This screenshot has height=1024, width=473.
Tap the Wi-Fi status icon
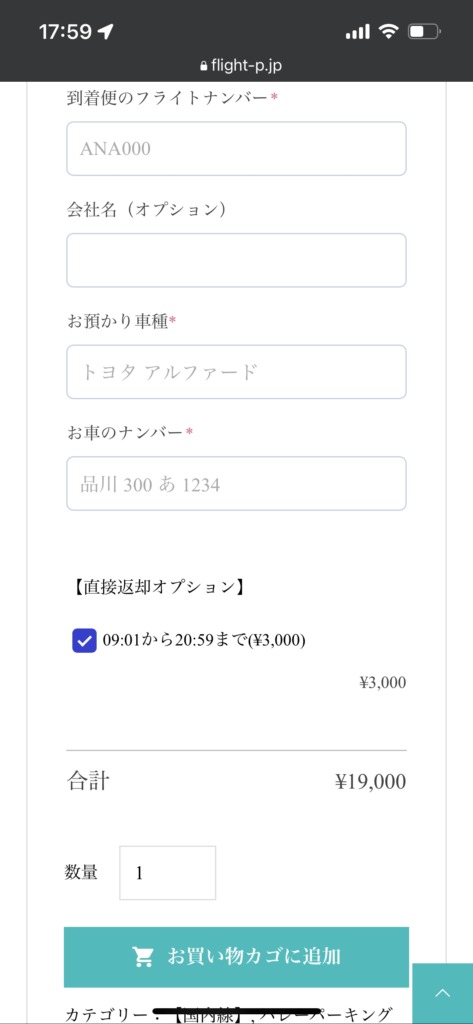(389, 31)
